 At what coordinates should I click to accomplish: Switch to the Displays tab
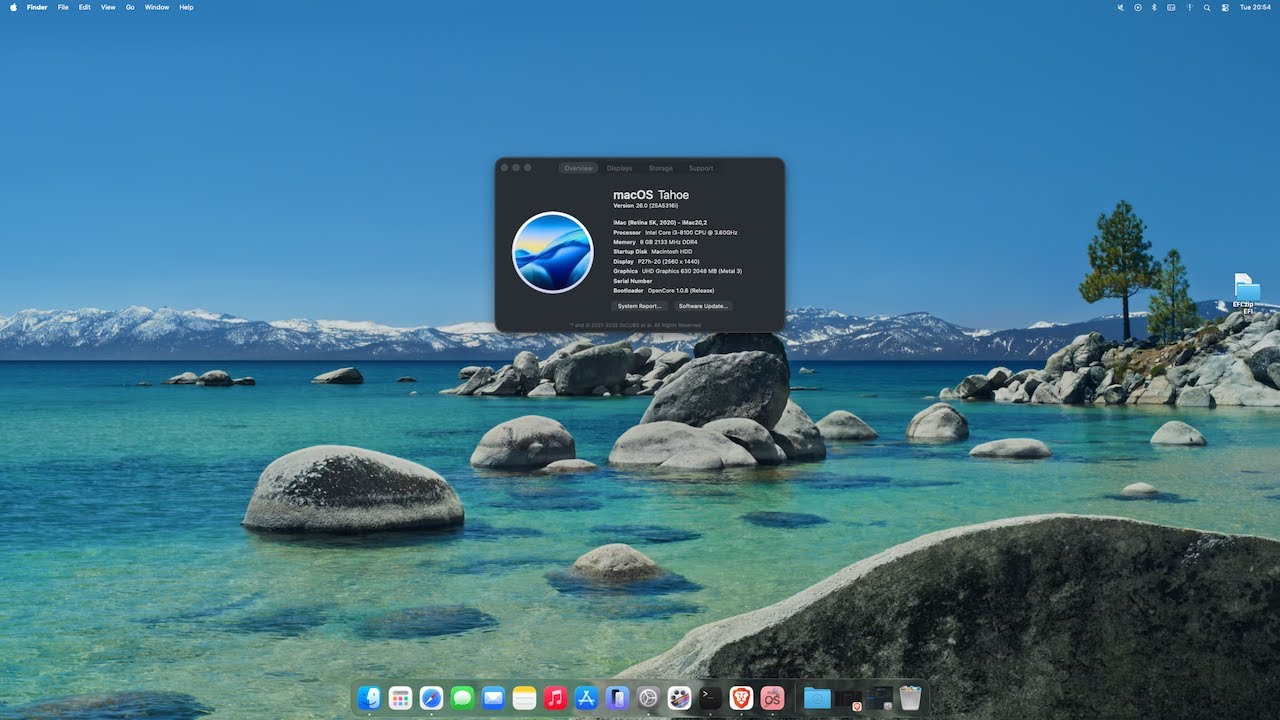coord(620,168)
